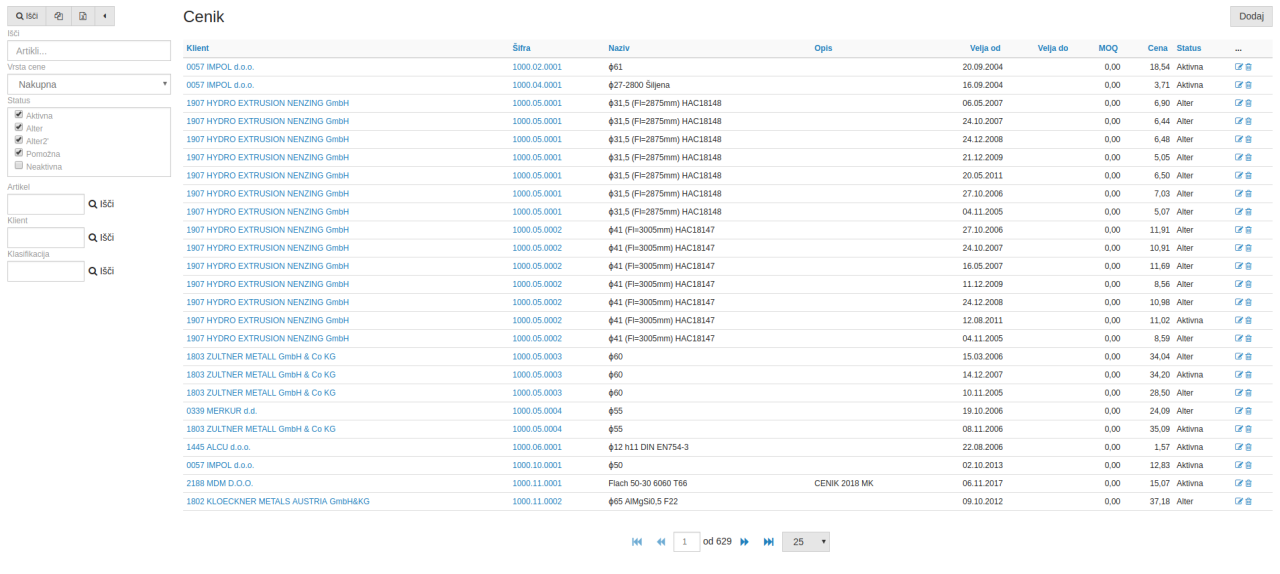
Task: Open the Vrsta cene dropdown showing Nakupna
Action: (x=89, y=85)
